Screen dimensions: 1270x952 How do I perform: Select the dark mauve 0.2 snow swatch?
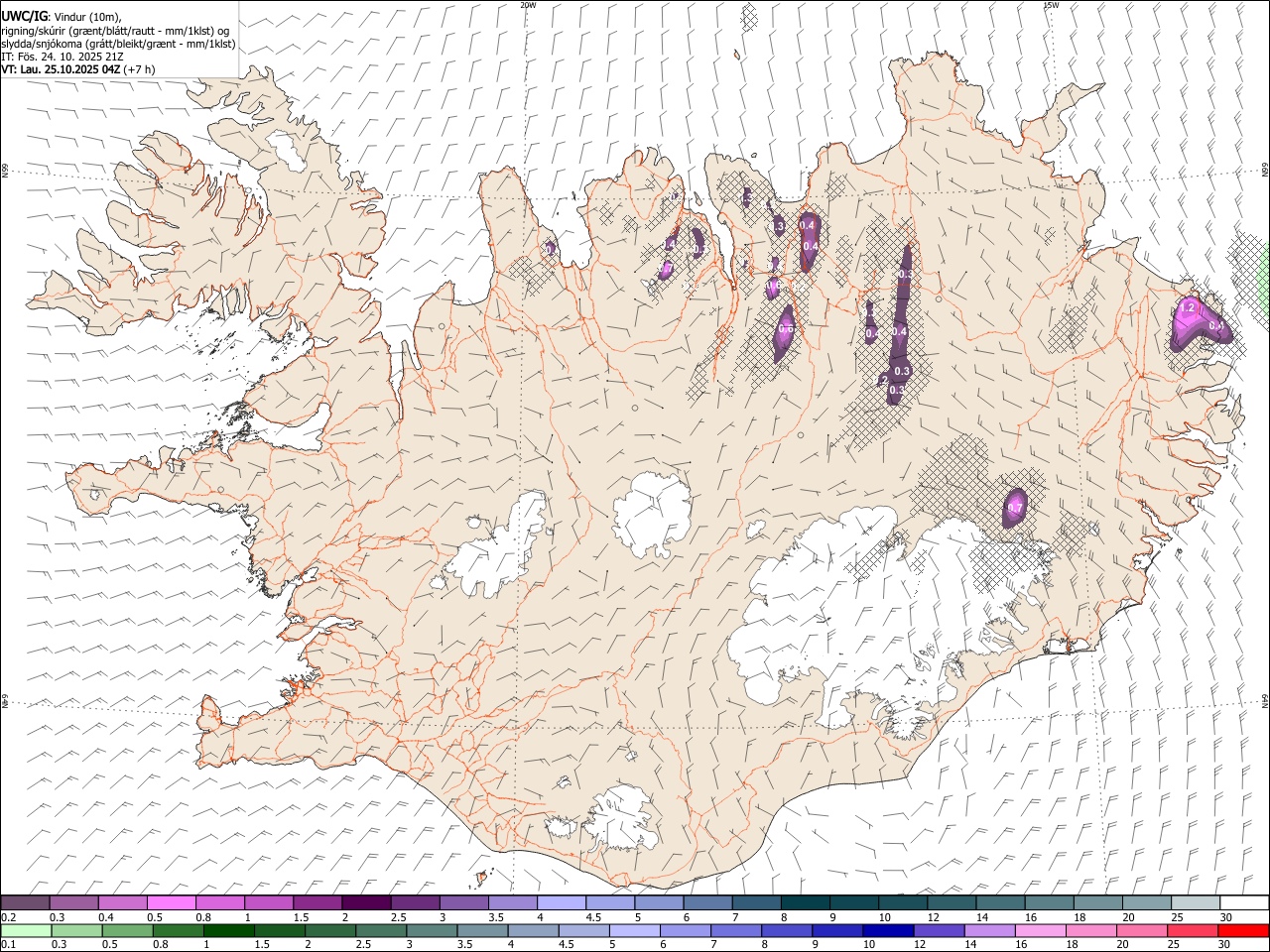pyautogui.click(x=25, y=902)
